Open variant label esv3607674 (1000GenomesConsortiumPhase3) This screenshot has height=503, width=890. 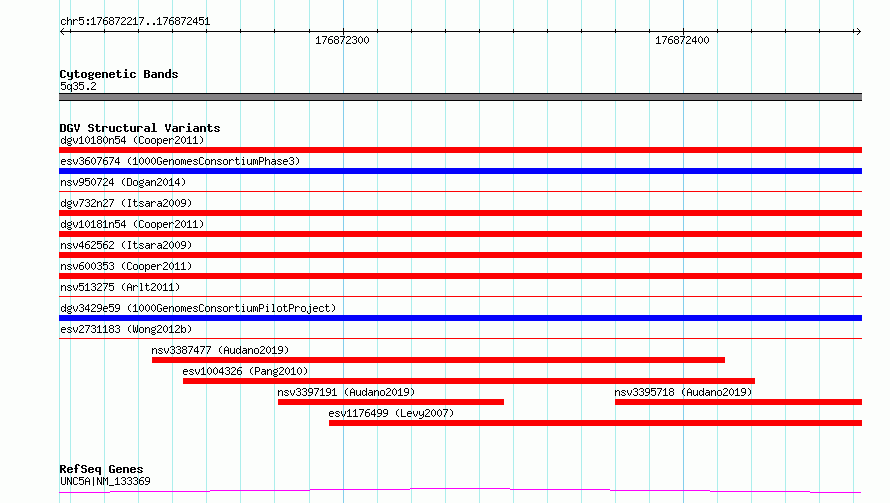180,161
